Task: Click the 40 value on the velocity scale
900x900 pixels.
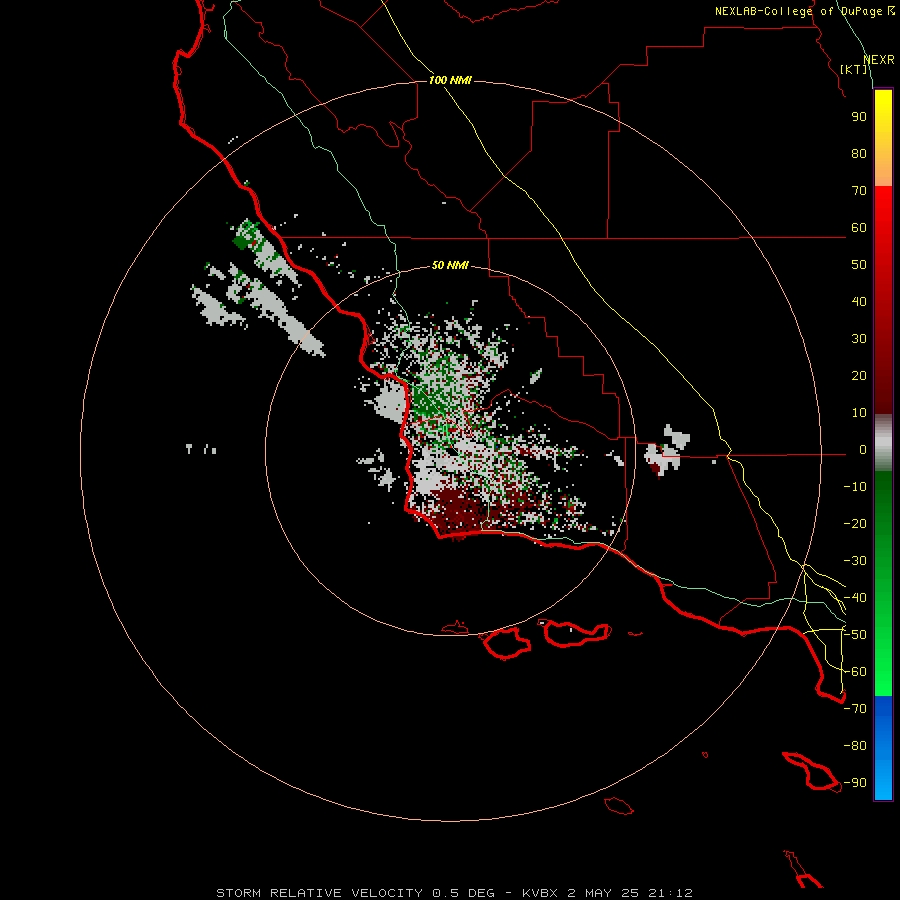Action: (x=859, y=302)
